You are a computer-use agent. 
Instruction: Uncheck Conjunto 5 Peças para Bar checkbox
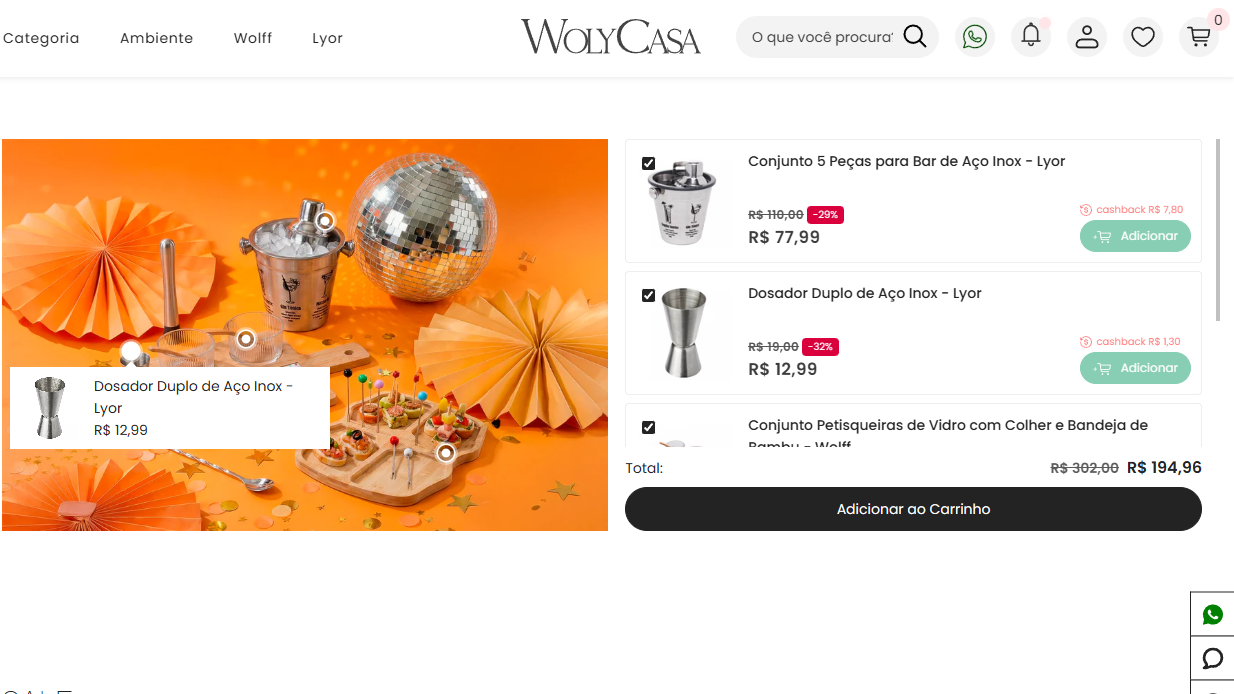click(x=648, y=163)
